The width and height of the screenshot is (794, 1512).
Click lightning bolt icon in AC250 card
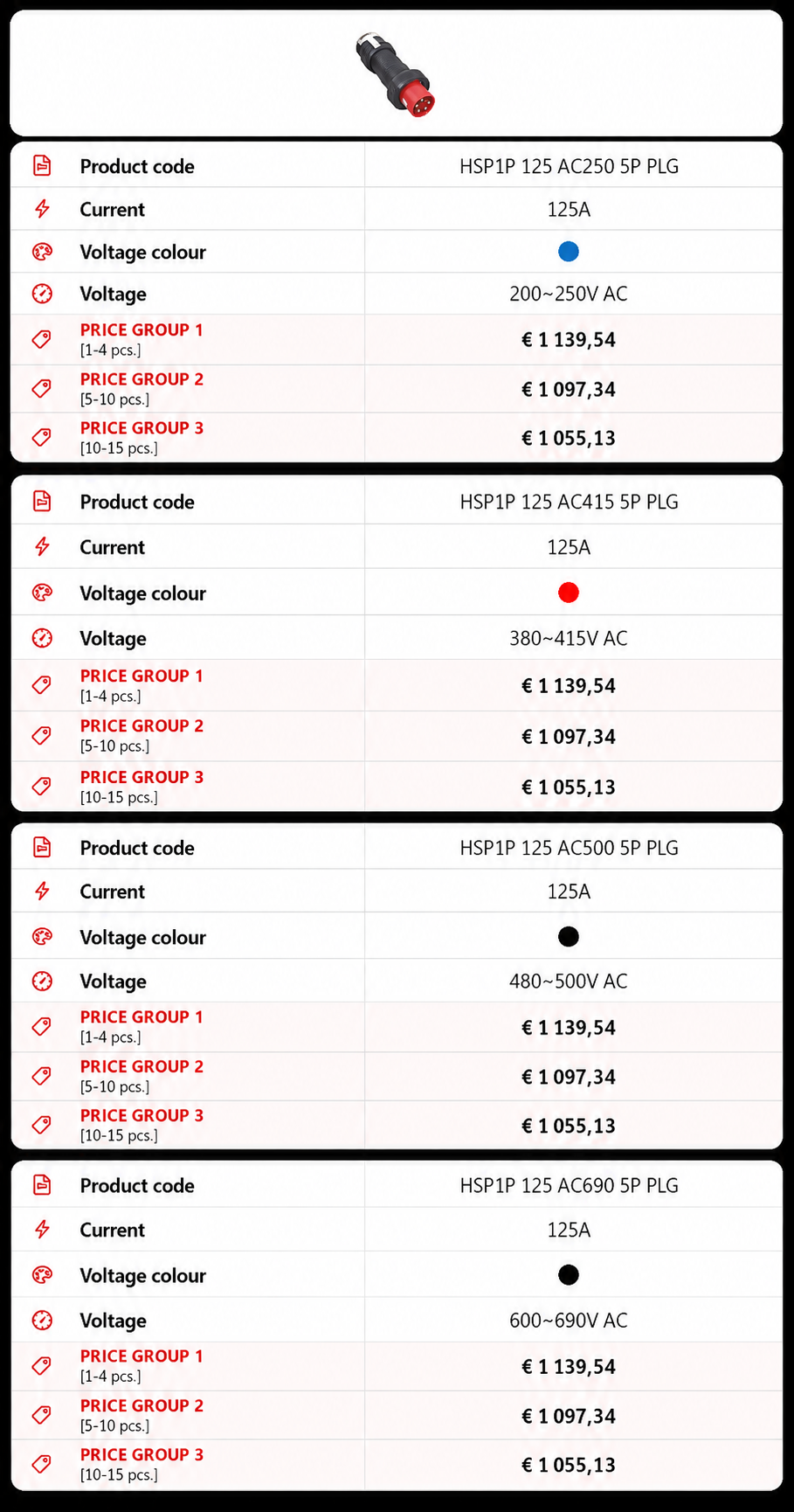42,209
